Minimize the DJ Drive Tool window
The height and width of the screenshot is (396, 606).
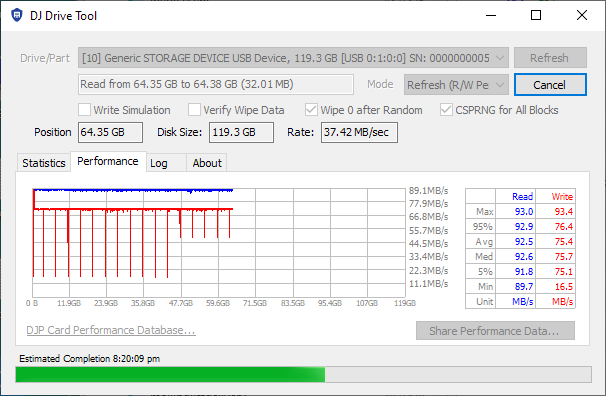pos(491,15)
